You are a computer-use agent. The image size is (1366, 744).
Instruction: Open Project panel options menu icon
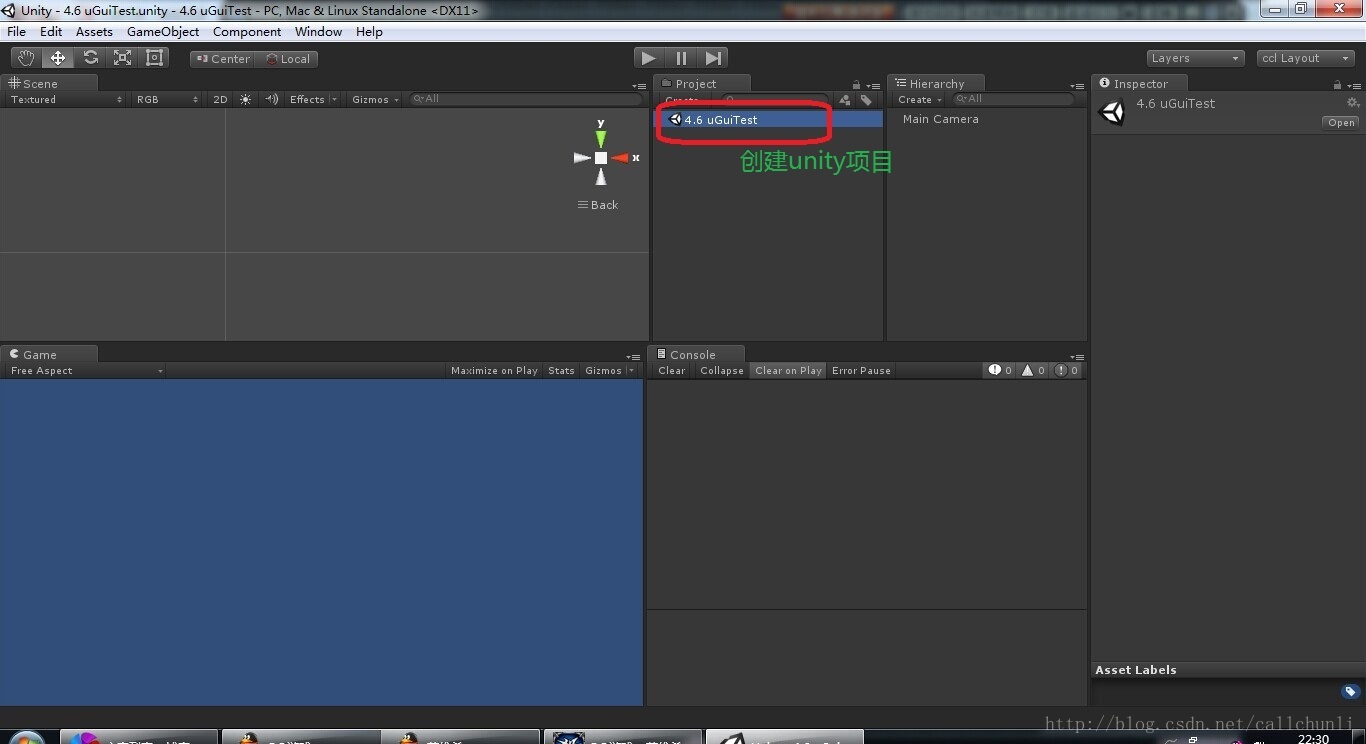873,86
